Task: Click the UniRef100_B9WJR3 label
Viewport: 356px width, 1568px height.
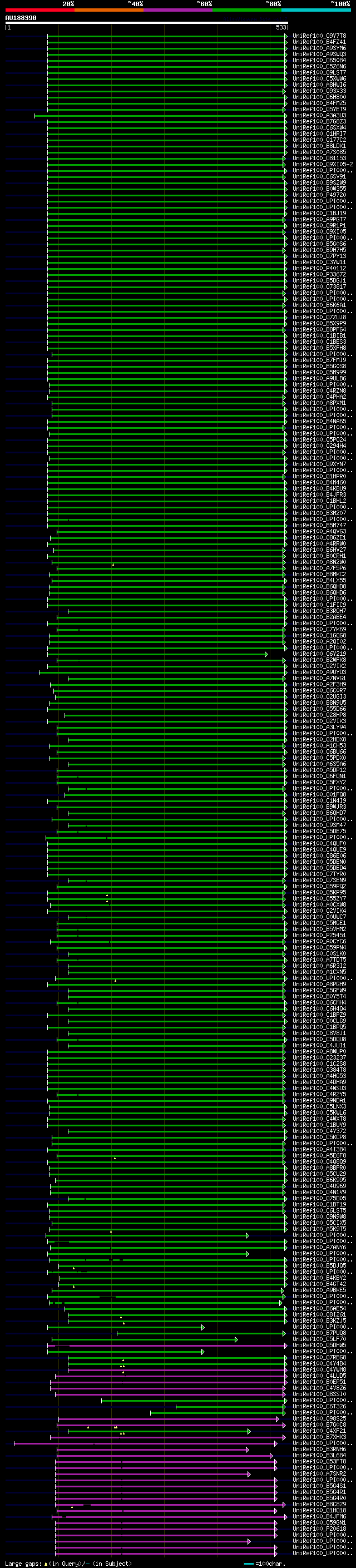Action: pos(319,807)
